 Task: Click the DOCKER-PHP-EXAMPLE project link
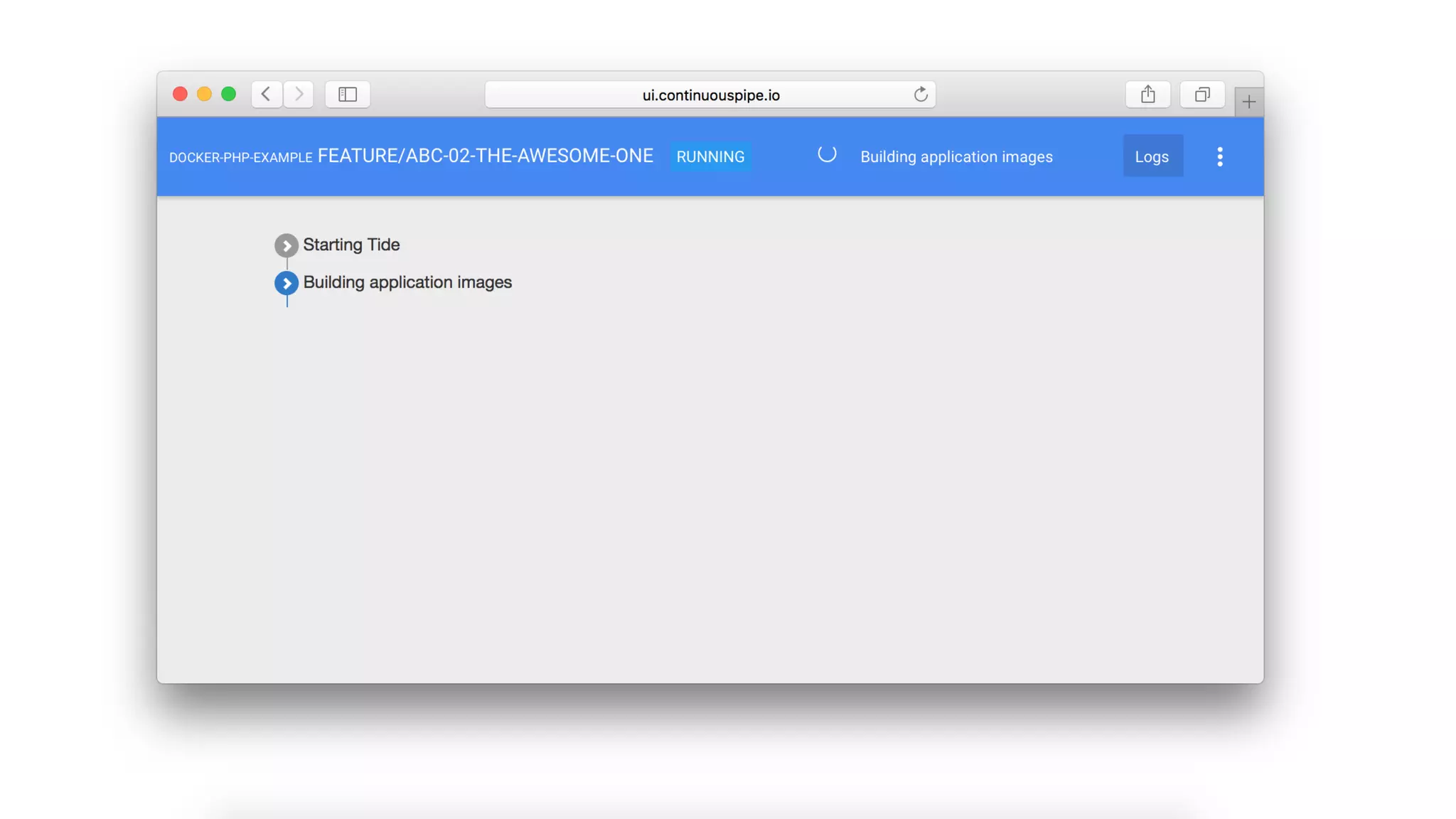240,157
